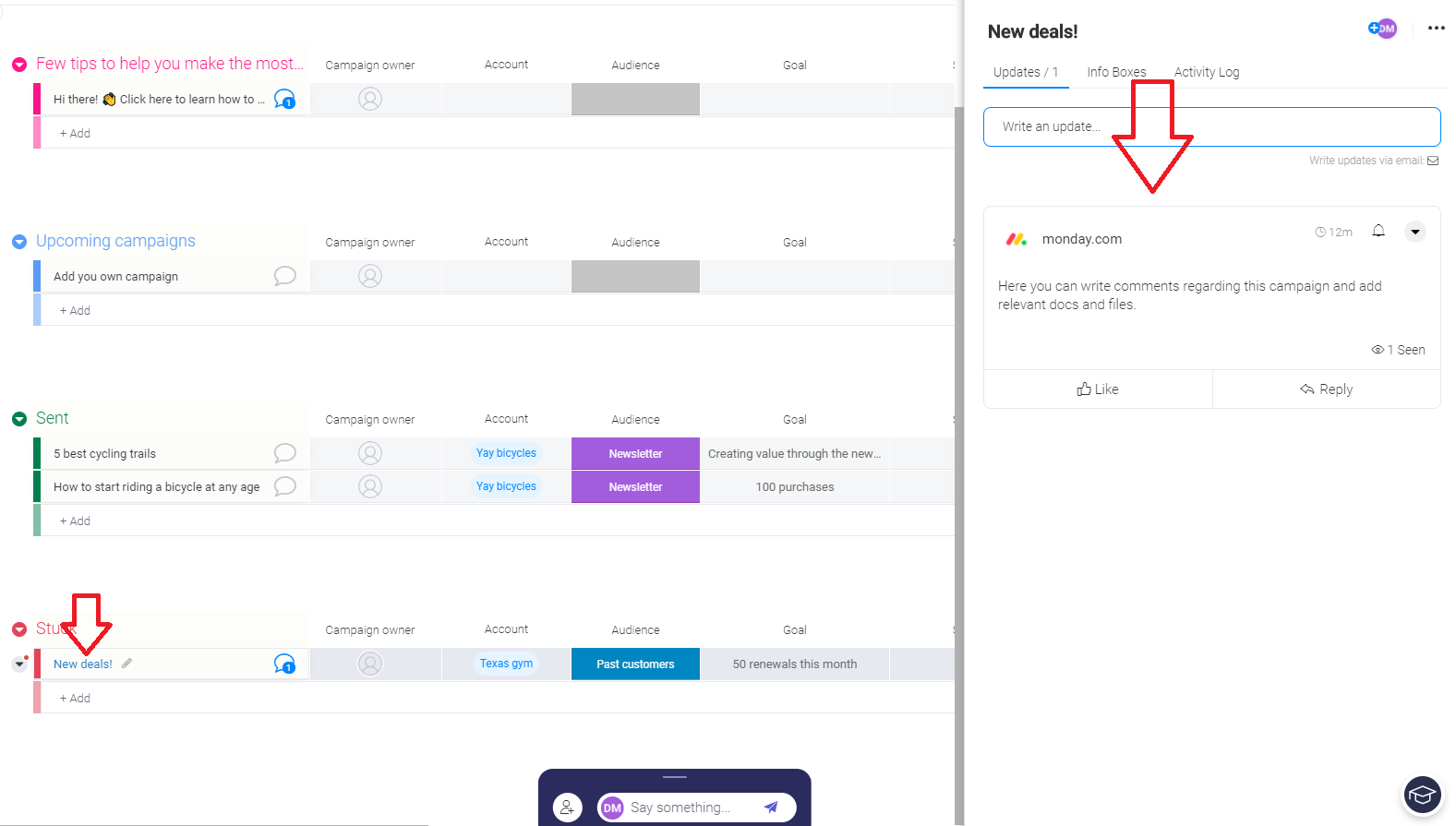Click '100 purchases' goal cell
The image size is (1456, 826).
point(795,486)
